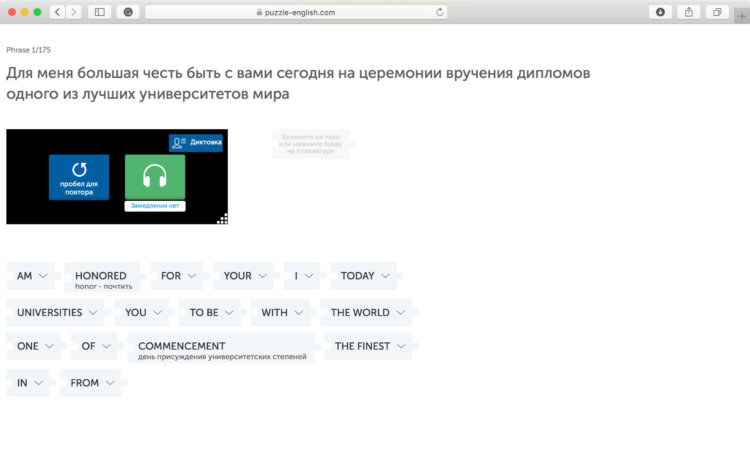The height and width of the screenshot is (451, 750).
Task: Open a new tab with the plus button
Action: (741, 16)
